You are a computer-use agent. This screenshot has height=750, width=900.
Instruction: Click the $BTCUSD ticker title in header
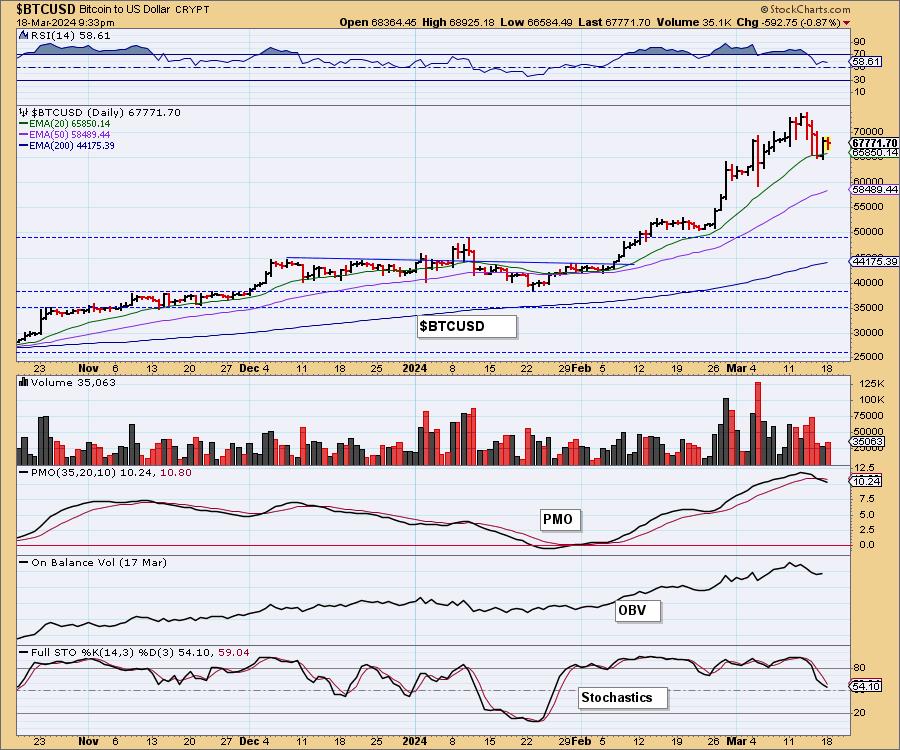click(x=46, y=9)
